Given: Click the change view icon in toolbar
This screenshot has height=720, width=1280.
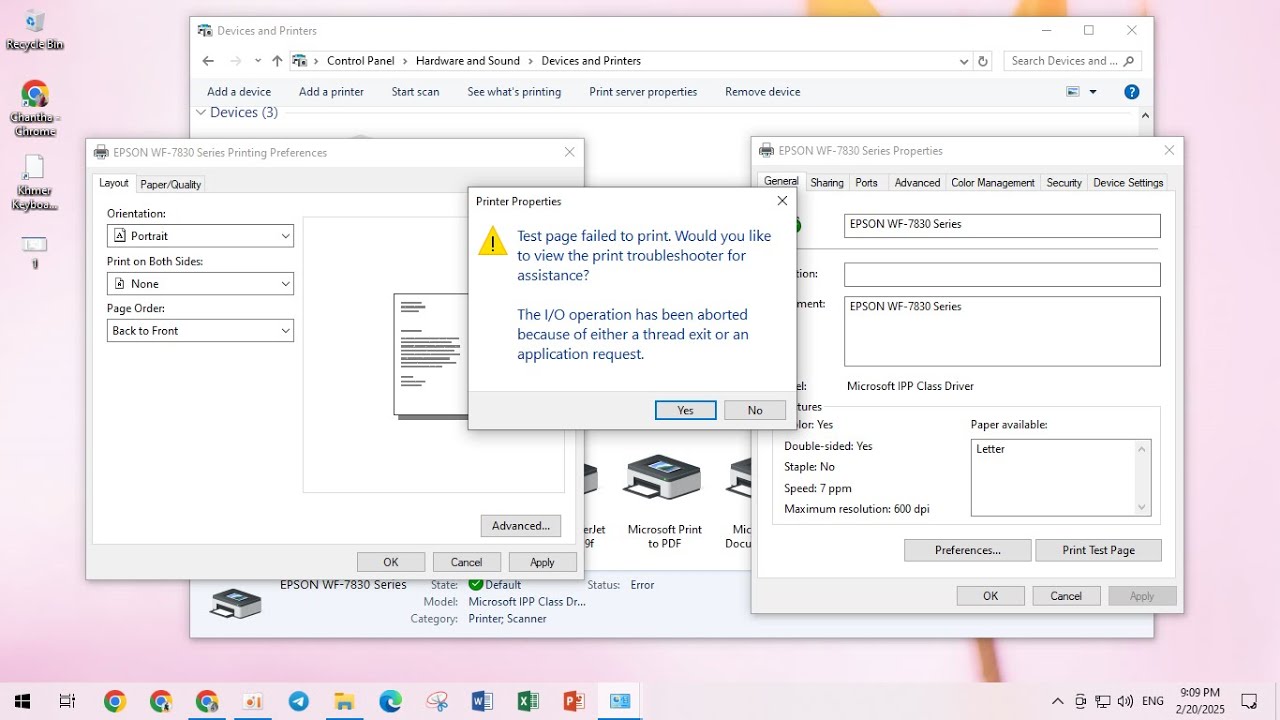Looking at the screenshot, I should [1073, 91].
